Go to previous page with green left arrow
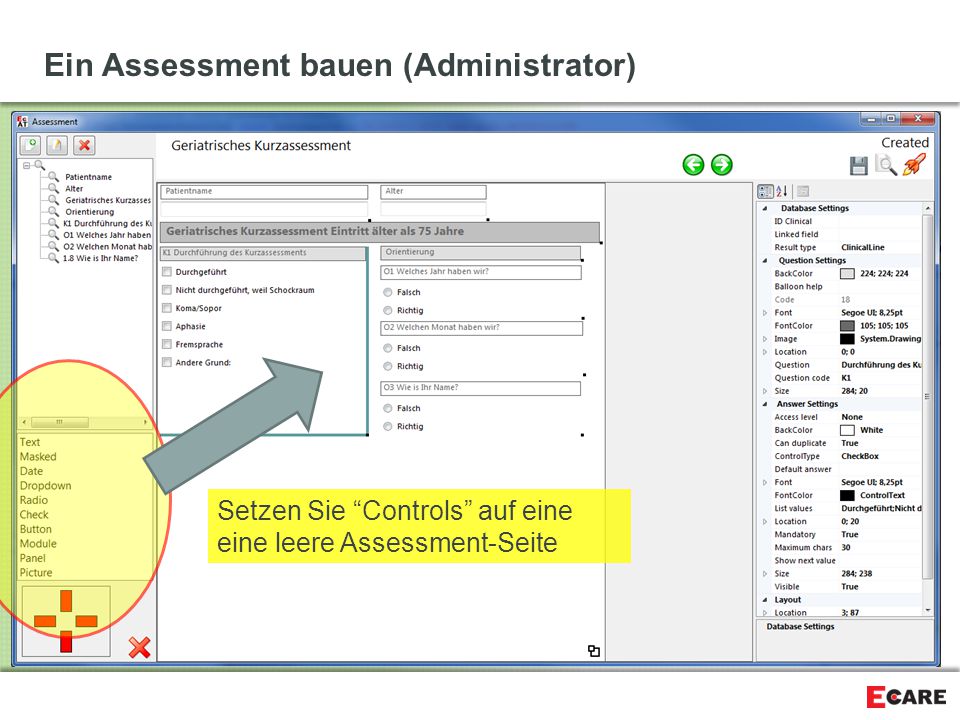The width and height of the screenshot is (960, 720). point(694,164)
